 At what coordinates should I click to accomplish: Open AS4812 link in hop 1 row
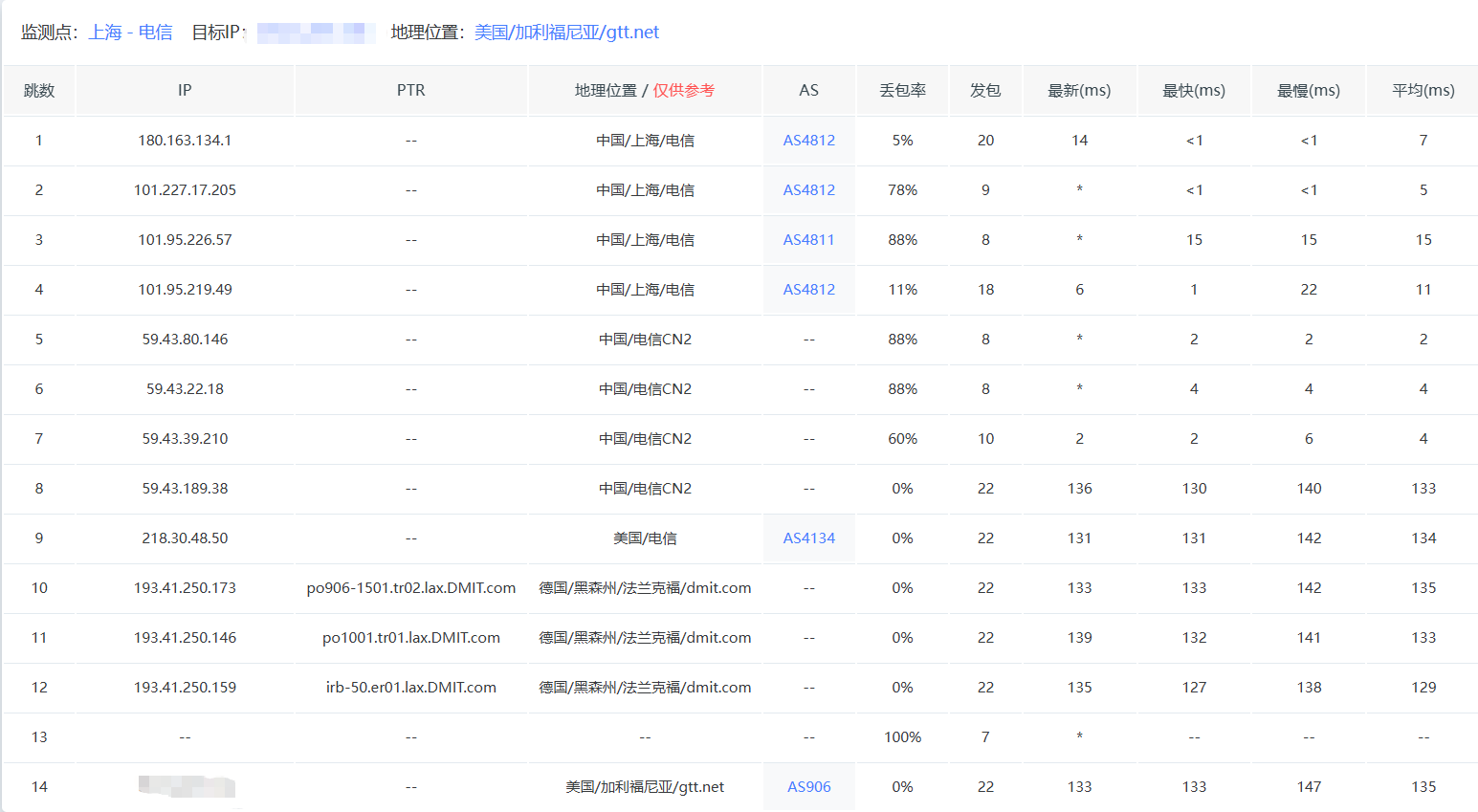click(x=808, y=141)
